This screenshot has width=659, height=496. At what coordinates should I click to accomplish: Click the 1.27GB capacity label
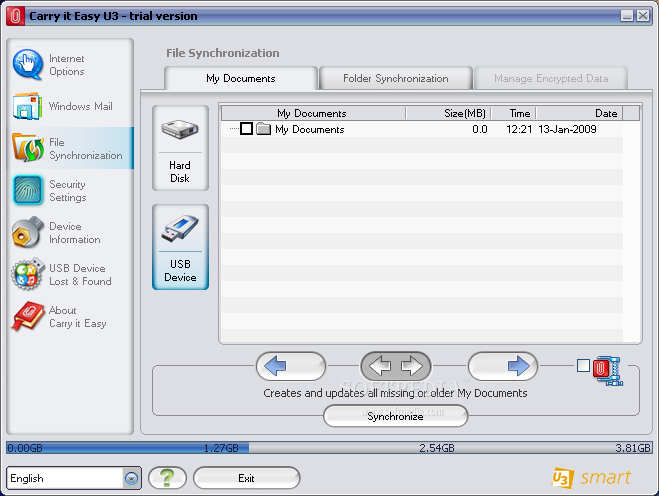point(221,448)
